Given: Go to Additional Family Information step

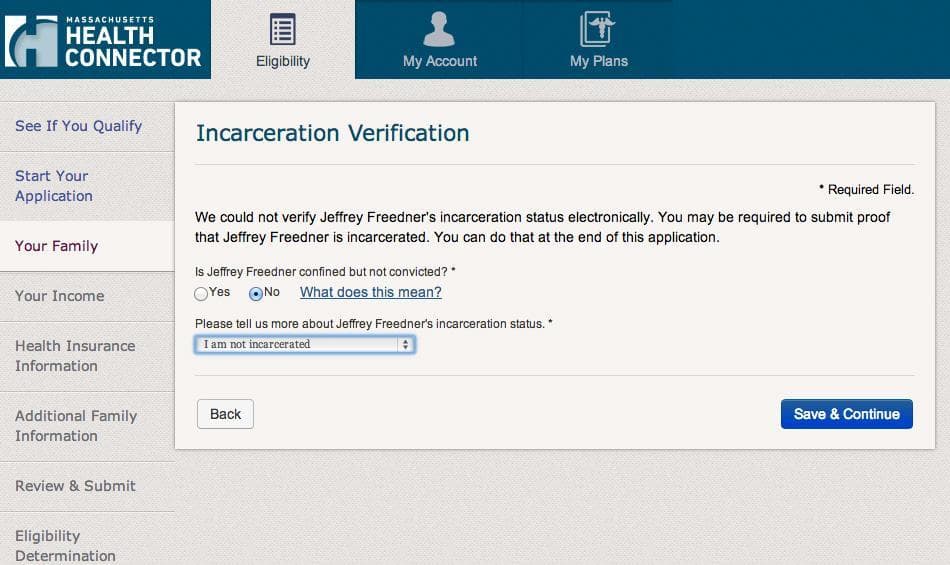Looking at the screenshot, I should tap(75, 426).
